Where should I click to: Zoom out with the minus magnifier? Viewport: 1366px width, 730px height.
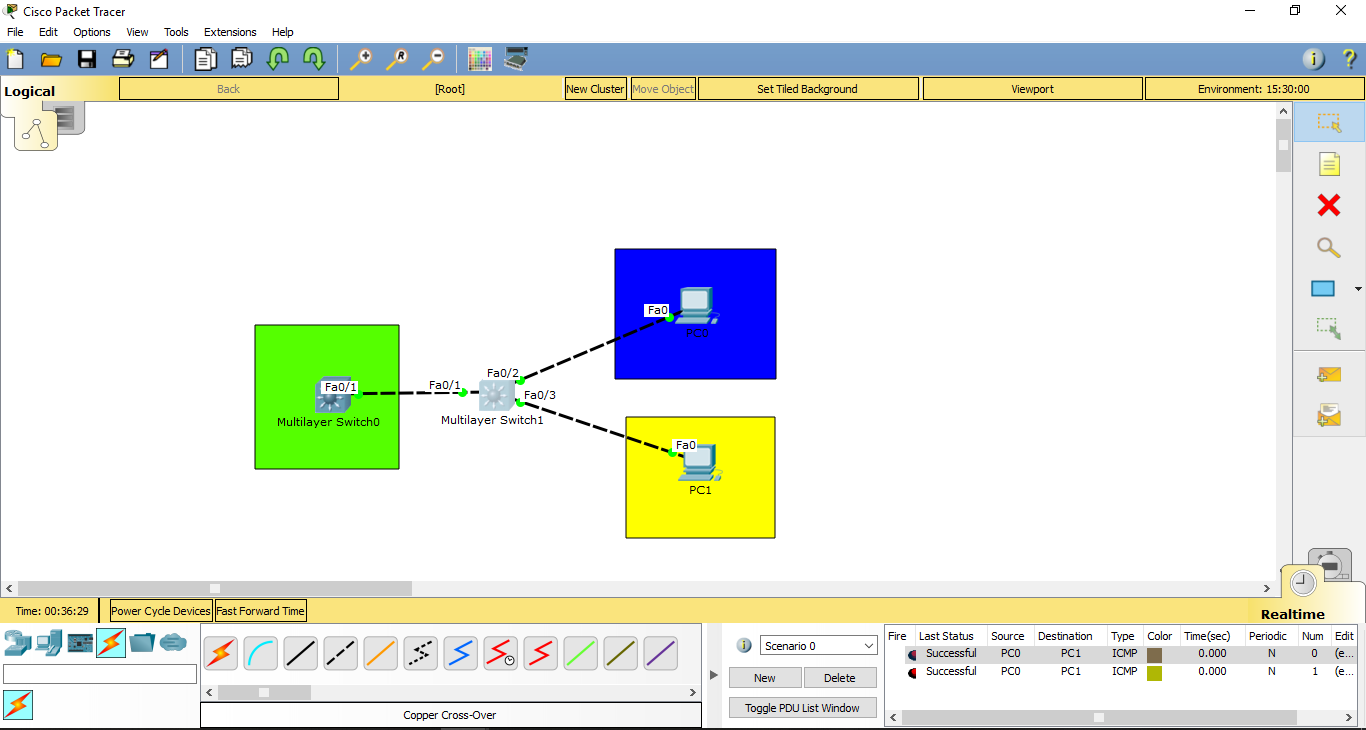point(432,59)
